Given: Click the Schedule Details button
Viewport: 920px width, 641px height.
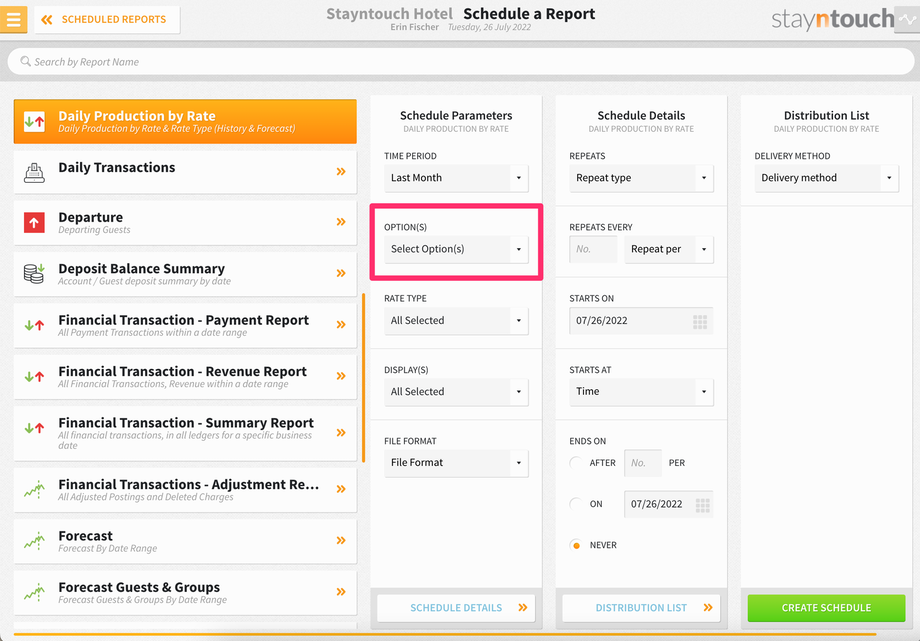Looking at the screenshot, I should 456,608.
